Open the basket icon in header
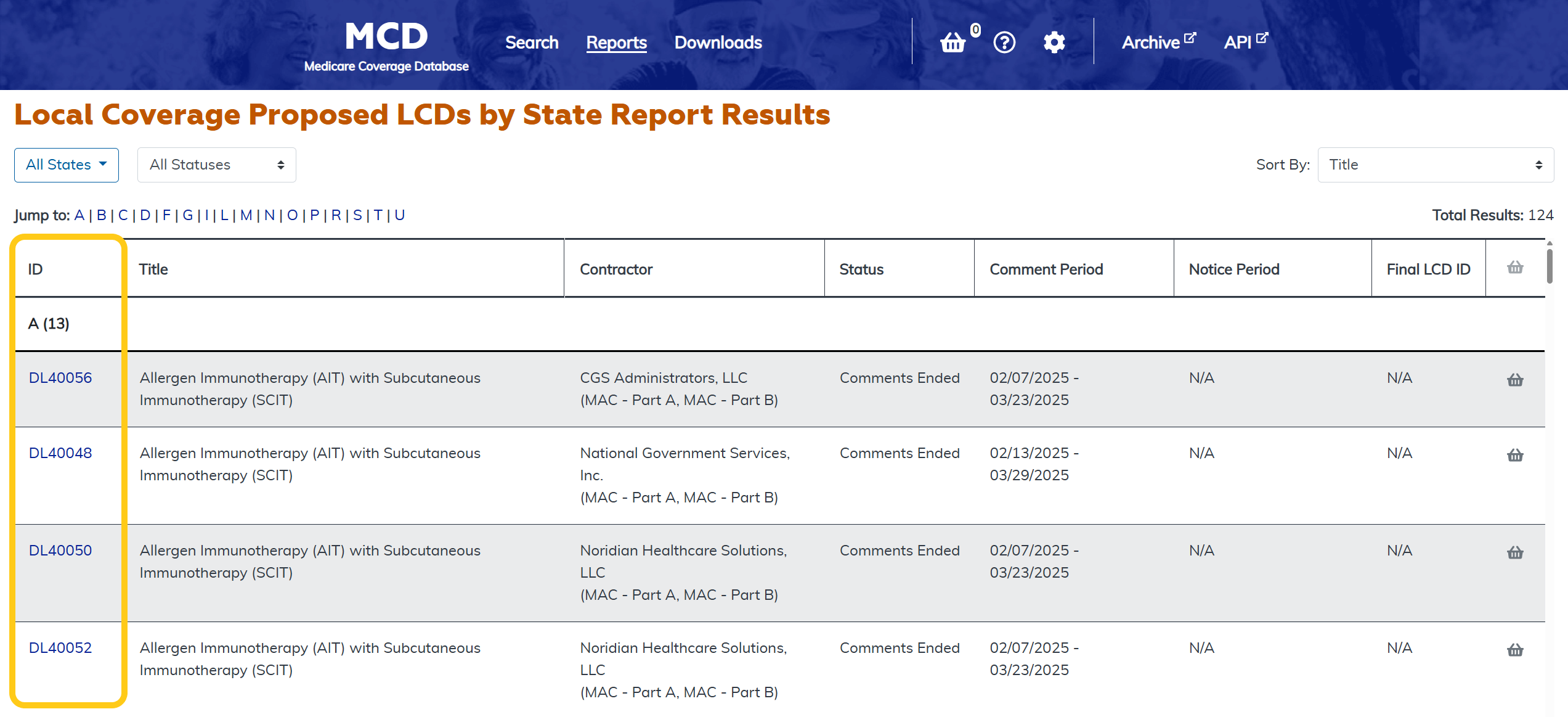This screenshot has width=1568, height=717. click(x=953, y=43)
